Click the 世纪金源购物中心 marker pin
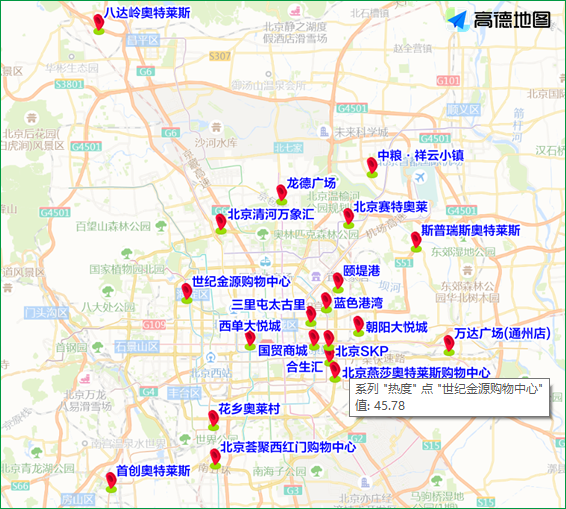566x509 pixels. 187,293
